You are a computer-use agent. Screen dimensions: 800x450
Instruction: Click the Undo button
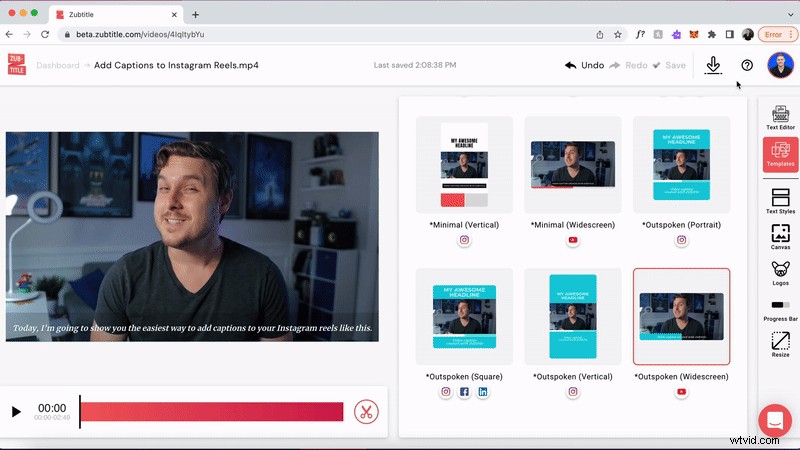(585, 65)
